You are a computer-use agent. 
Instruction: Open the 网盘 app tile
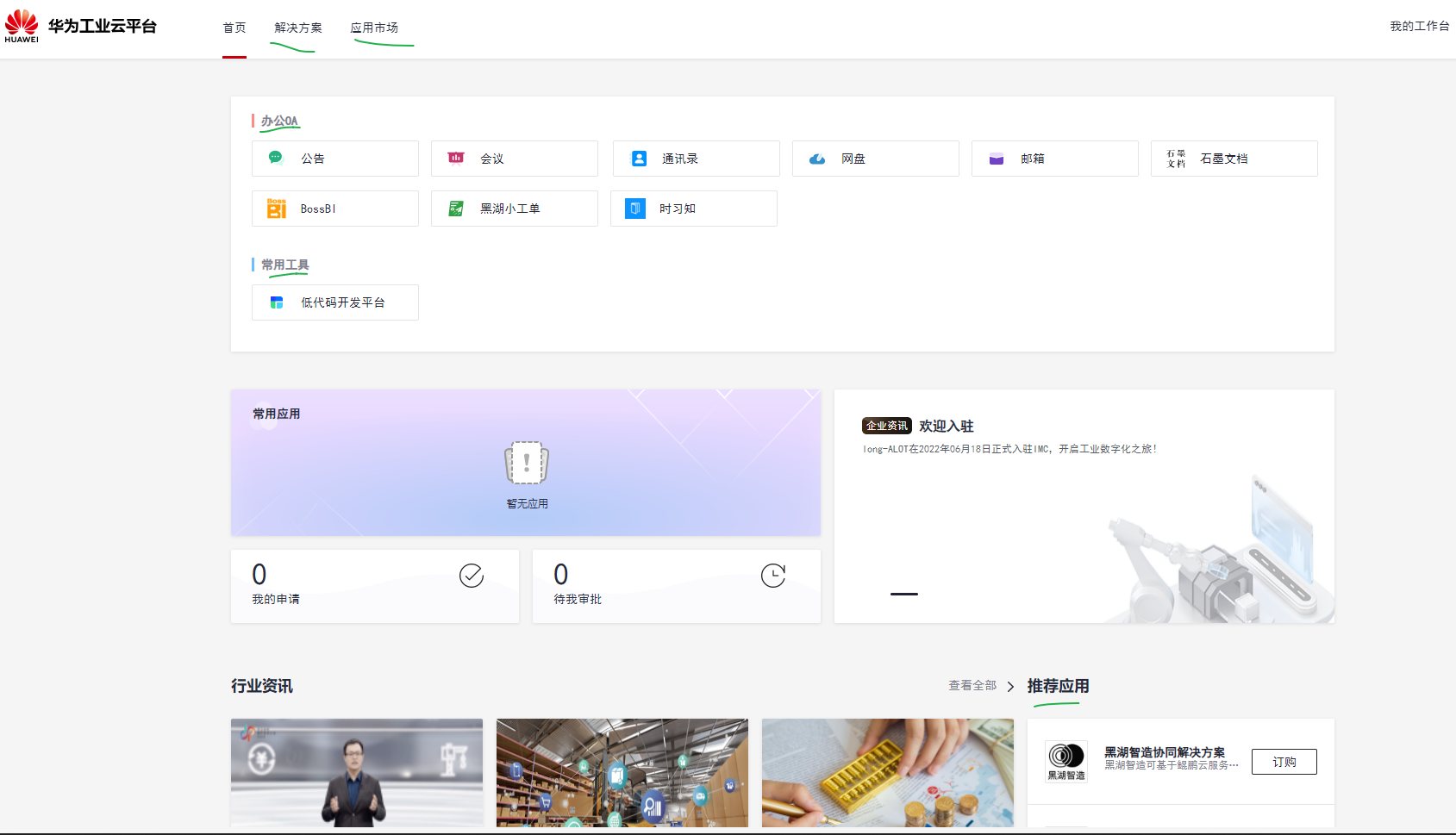(876, 159)
